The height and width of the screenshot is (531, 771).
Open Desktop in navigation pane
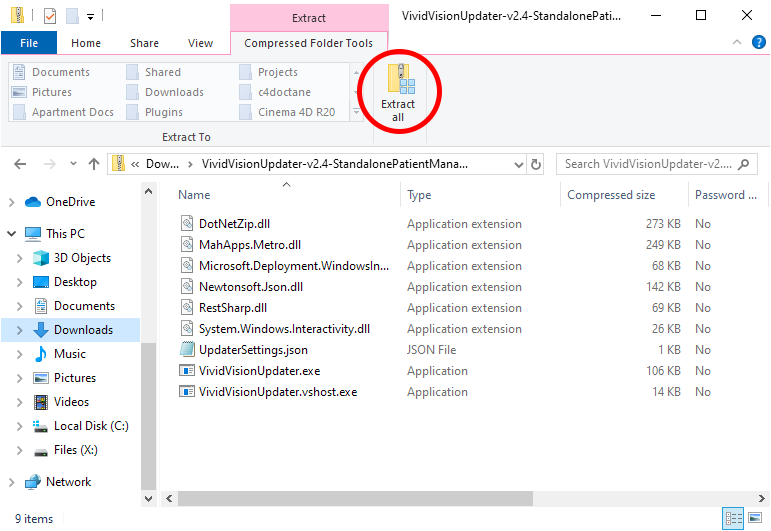(64, 282)
